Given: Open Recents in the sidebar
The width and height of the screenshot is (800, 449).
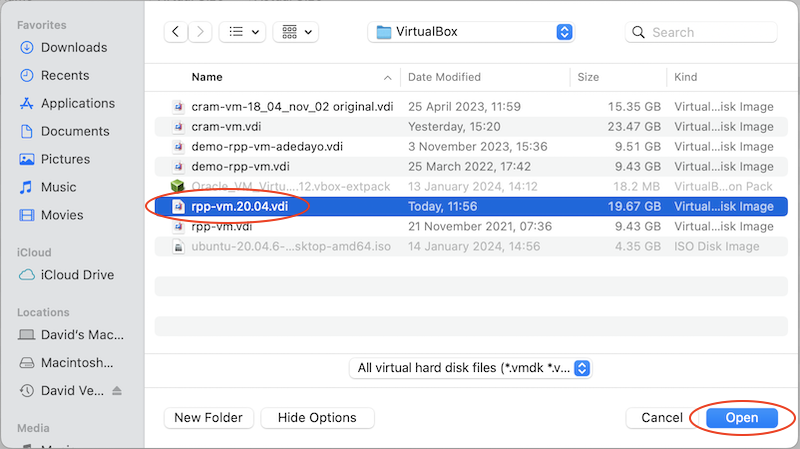Looking at the screenshot, I should [x=65, y=76].
